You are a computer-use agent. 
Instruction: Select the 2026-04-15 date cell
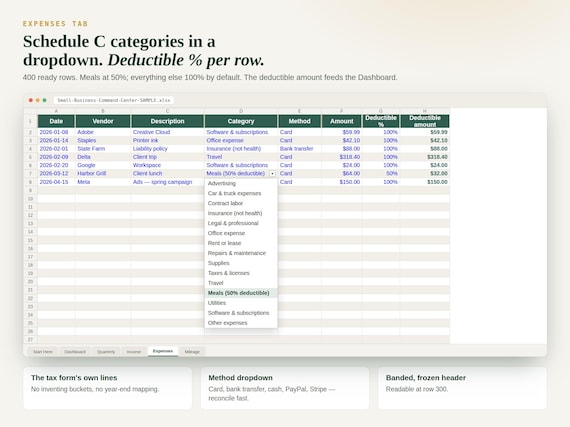click(x=56, y=182)
